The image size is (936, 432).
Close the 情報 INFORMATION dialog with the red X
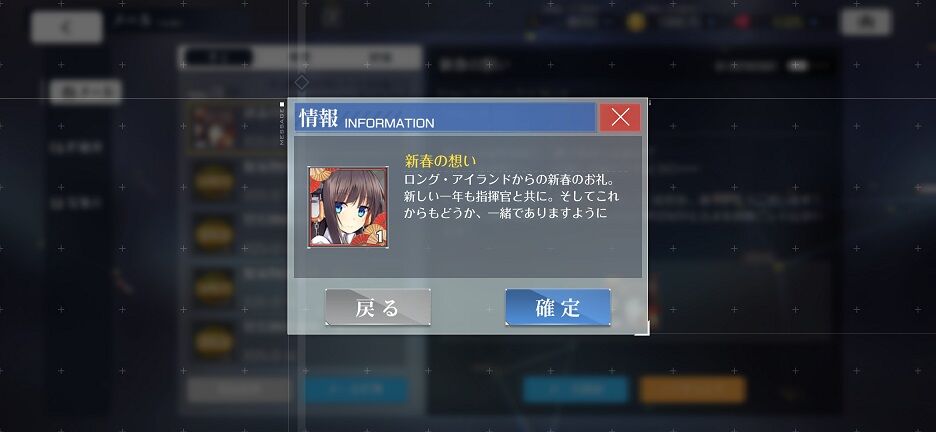(x=620, y=117)
